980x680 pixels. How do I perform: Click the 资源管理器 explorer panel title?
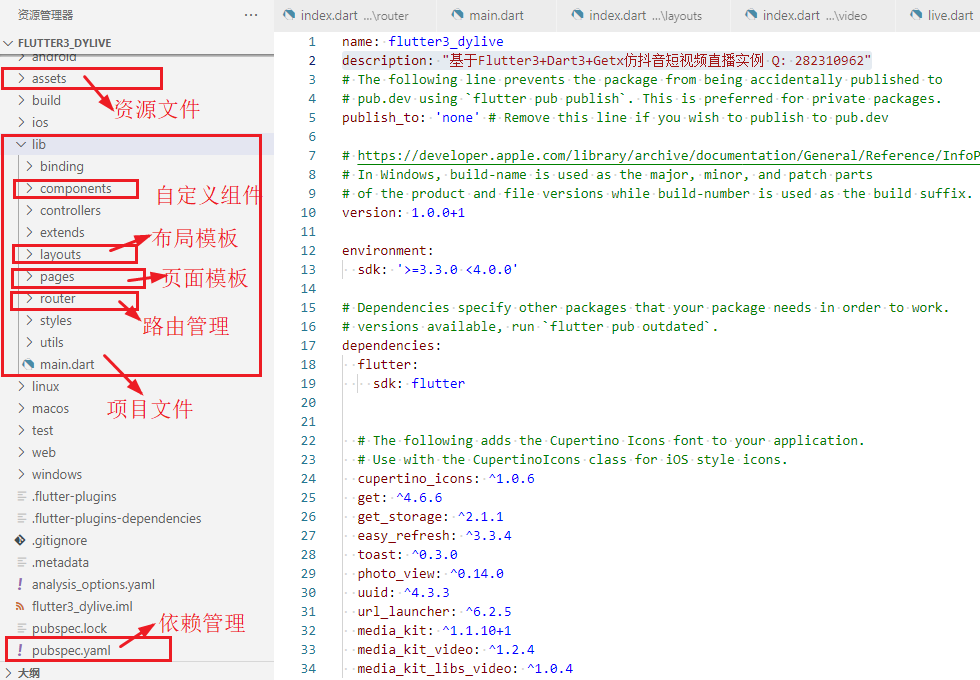pyautogui.click(x=45, y=15)
